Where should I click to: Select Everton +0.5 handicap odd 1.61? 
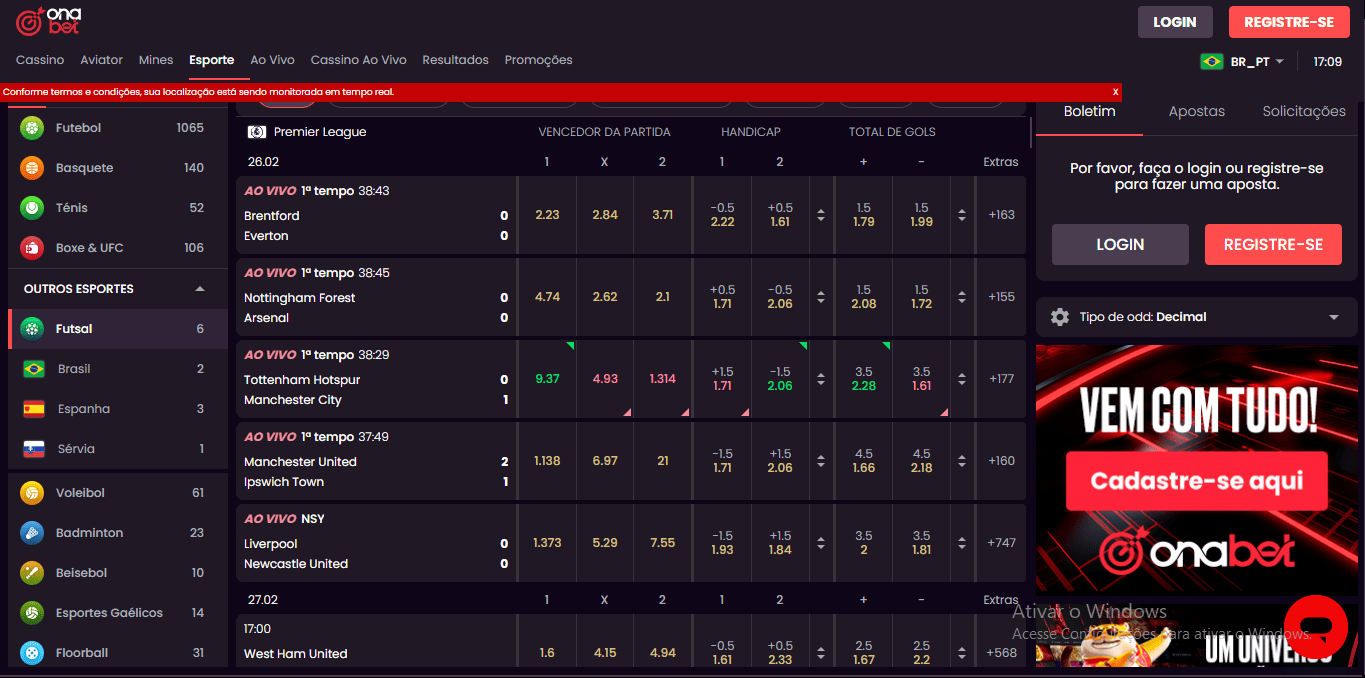tap(780, 215)
